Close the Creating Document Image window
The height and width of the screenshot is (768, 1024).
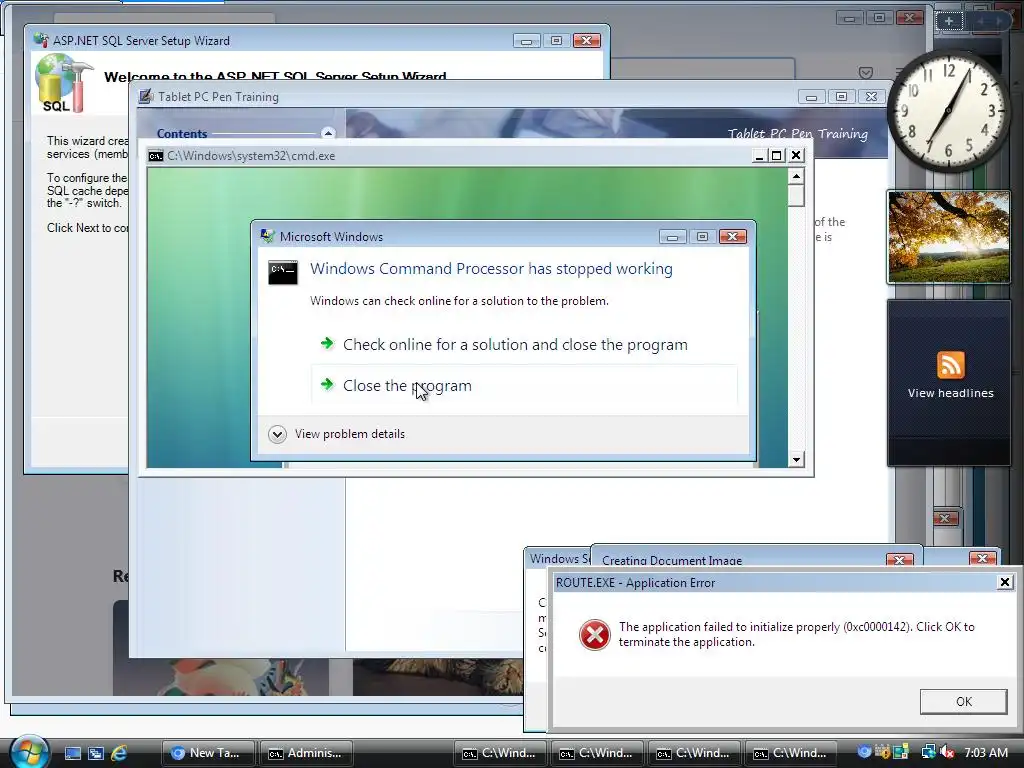899,560
